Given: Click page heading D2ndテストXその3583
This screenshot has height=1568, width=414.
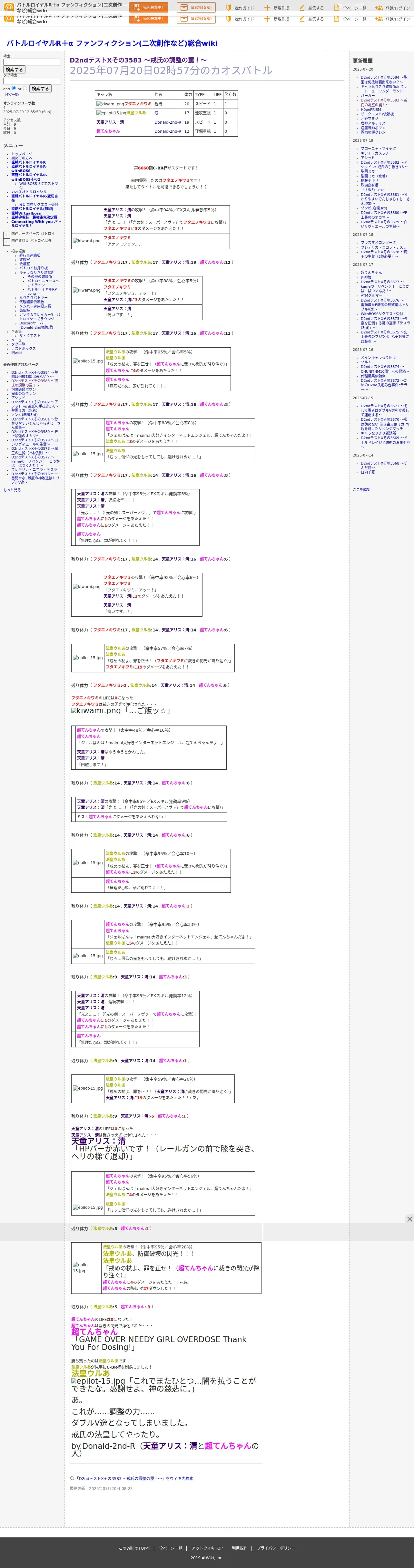Looking at the screenshot, I should [138, 60].
